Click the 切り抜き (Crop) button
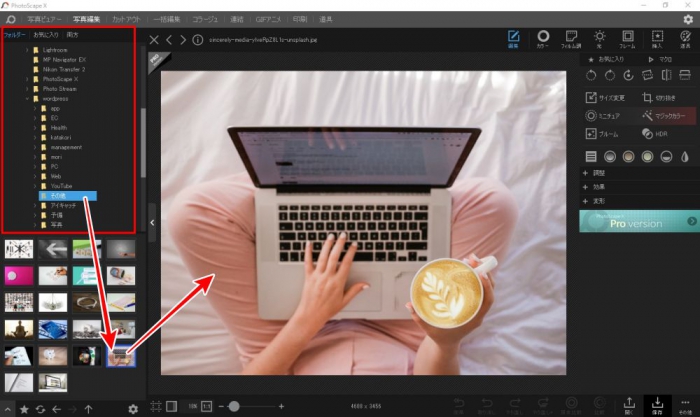The width and height of the screenshot is (700, 417). pos(659,97)
